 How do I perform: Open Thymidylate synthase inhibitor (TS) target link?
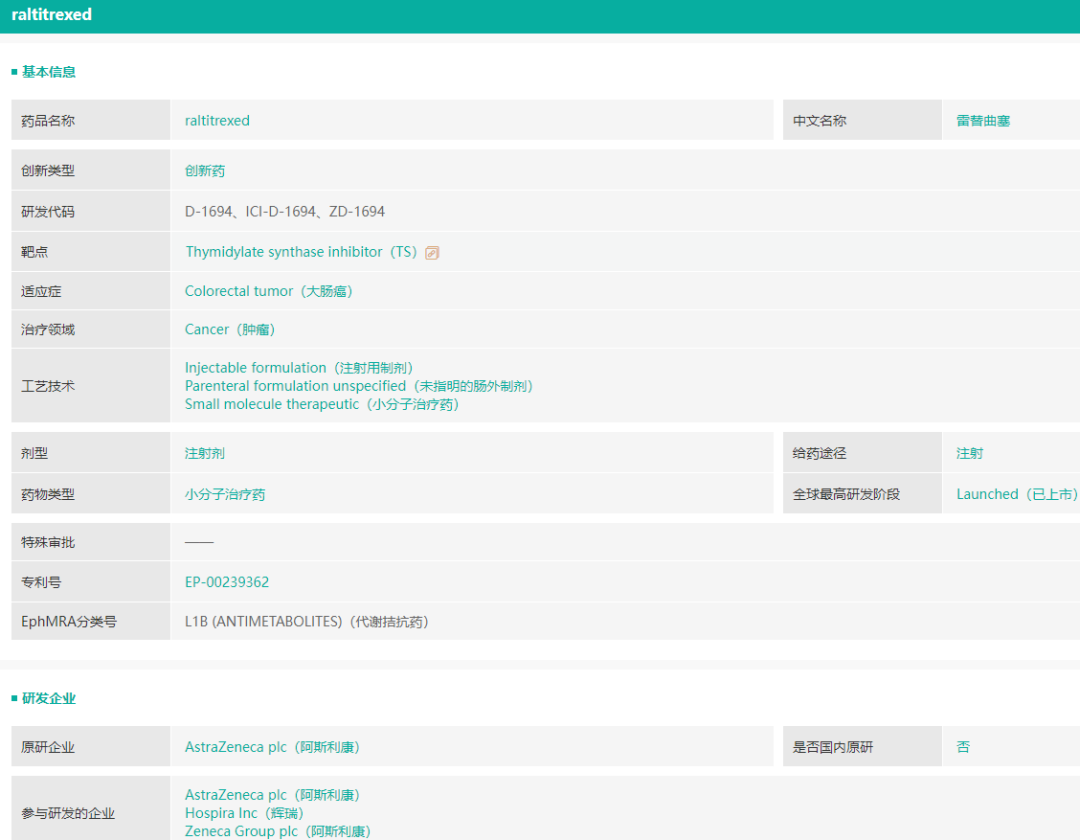(x=300, y=252)
